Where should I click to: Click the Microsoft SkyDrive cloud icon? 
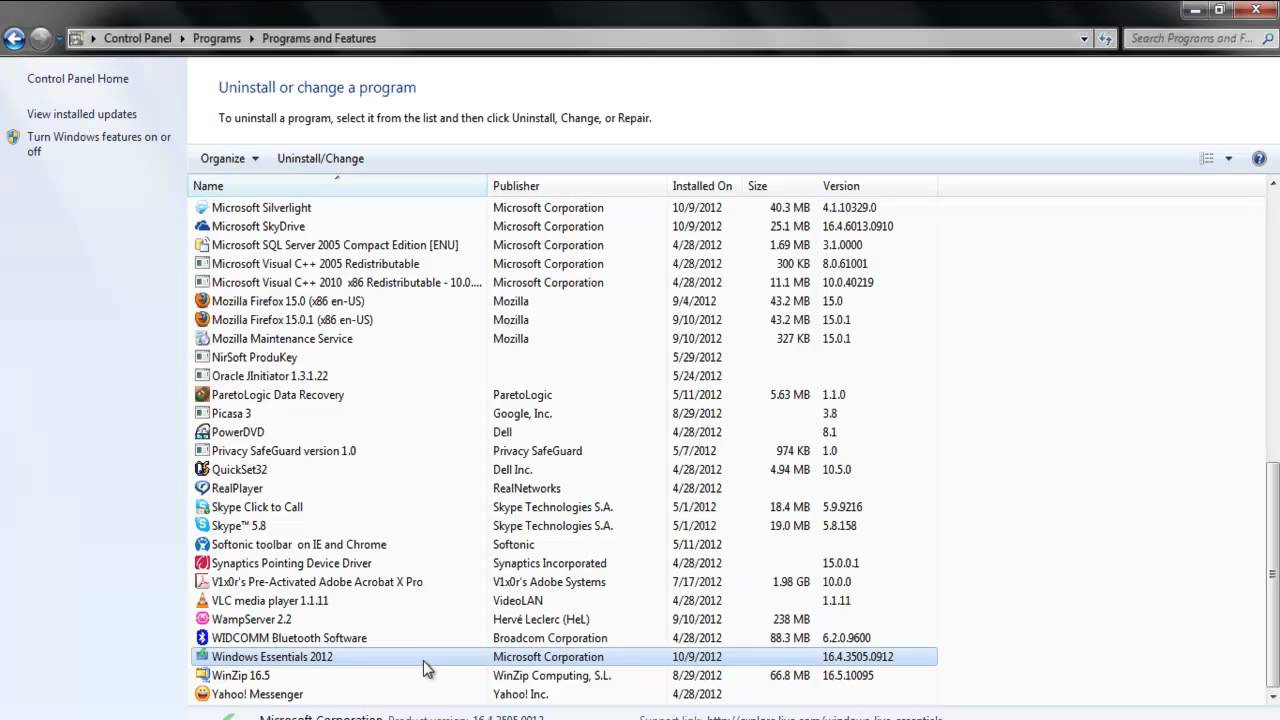[x=202, y=226]
